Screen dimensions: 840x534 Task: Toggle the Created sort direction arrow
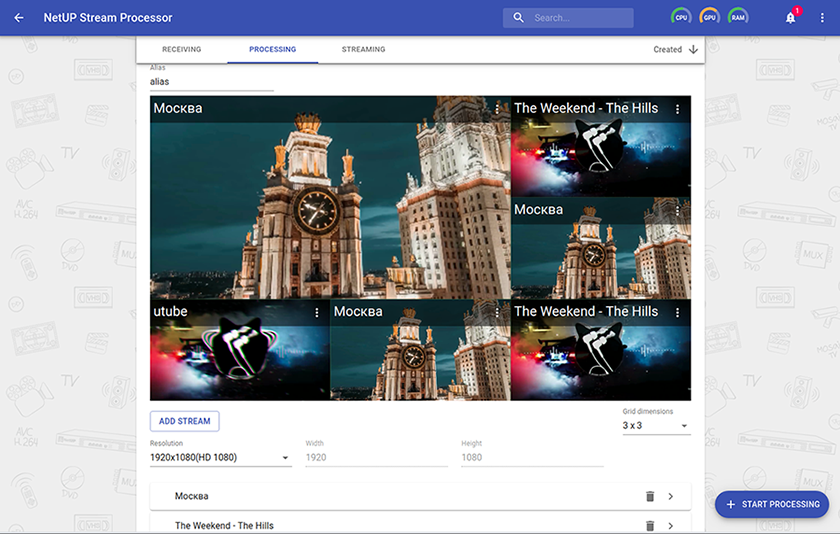click(693, 49)
